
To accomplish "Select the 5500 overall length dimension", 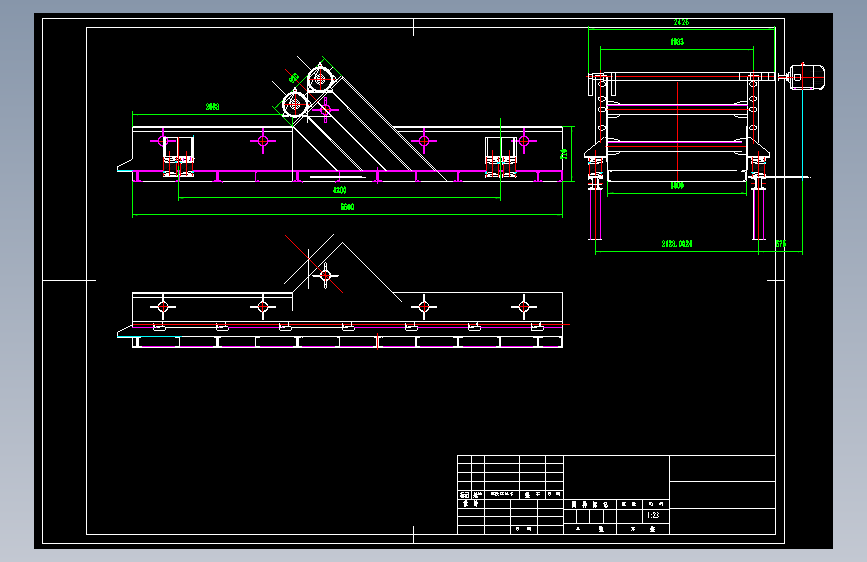I will point(347,207).
